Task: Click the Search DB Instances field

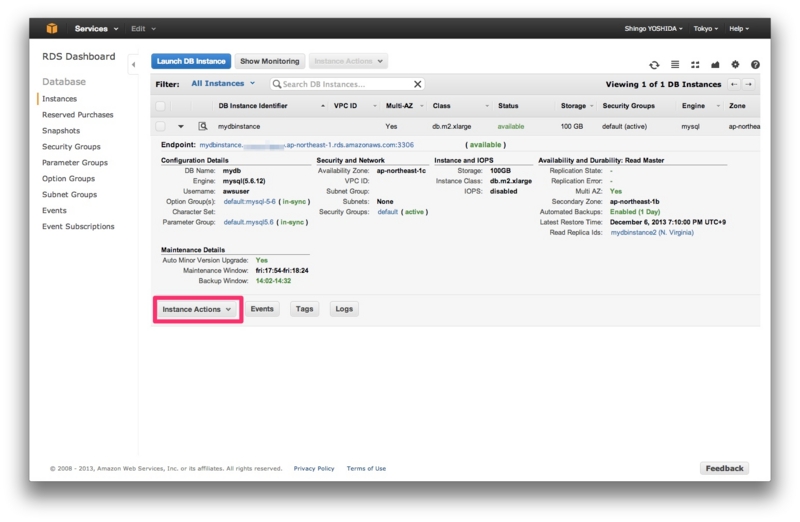Action: (347, 84)
